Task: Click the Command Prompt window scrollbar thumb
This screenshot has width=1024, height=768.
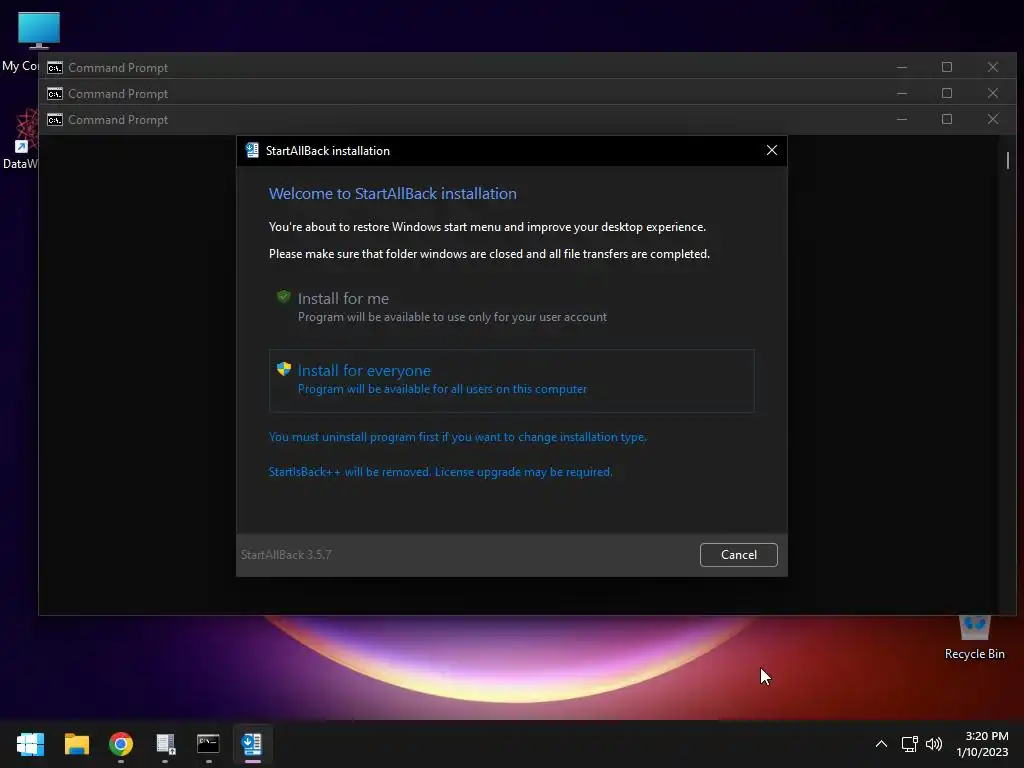Action: click(x=1008, y=160)
